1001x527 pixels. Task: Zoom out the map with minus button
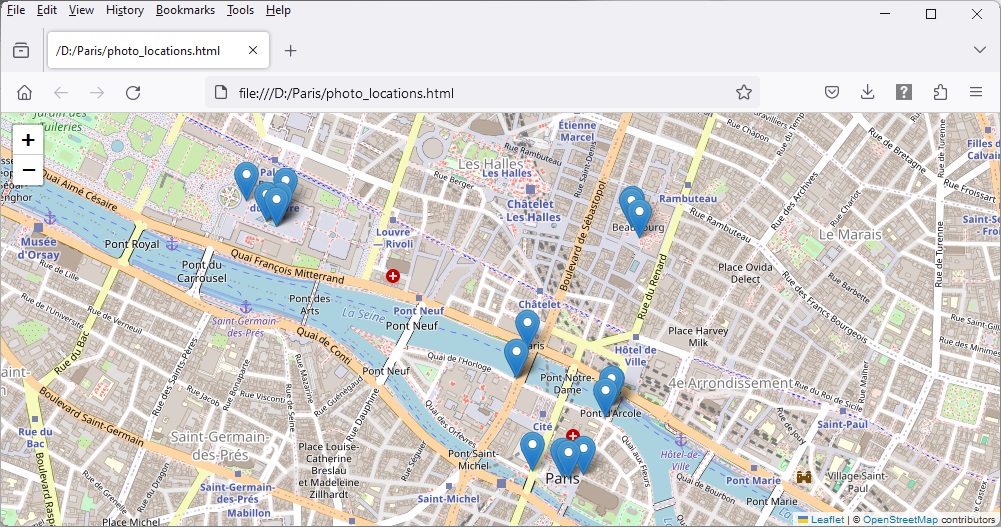tap(28, 170)
